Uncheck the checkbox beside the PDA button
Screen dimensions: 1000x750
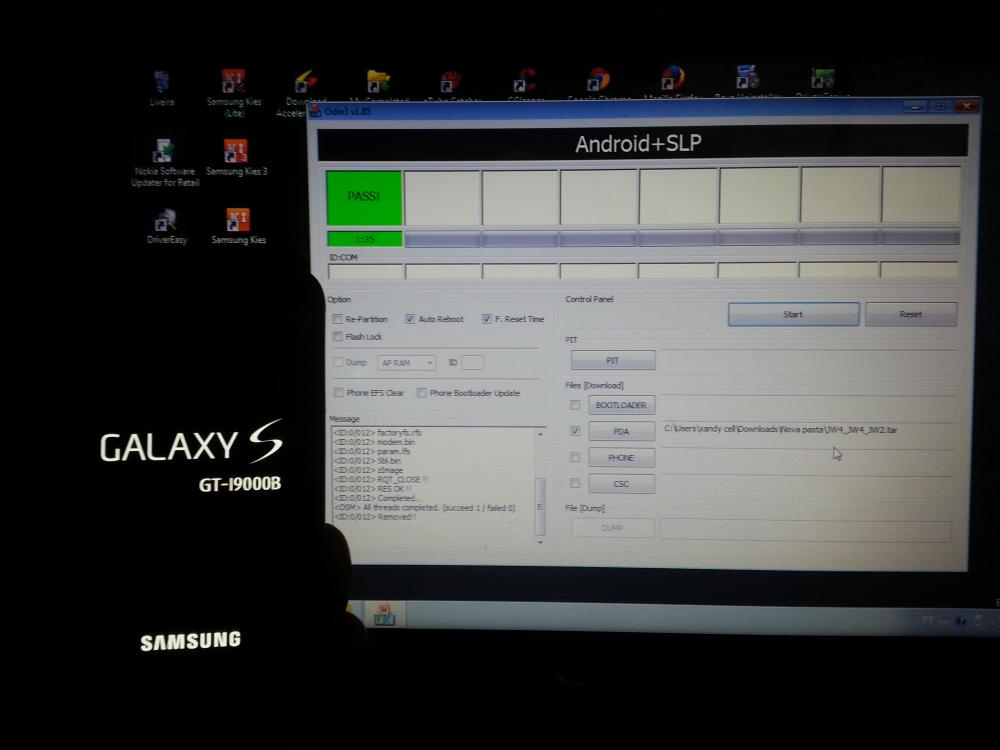click(575, 431)
